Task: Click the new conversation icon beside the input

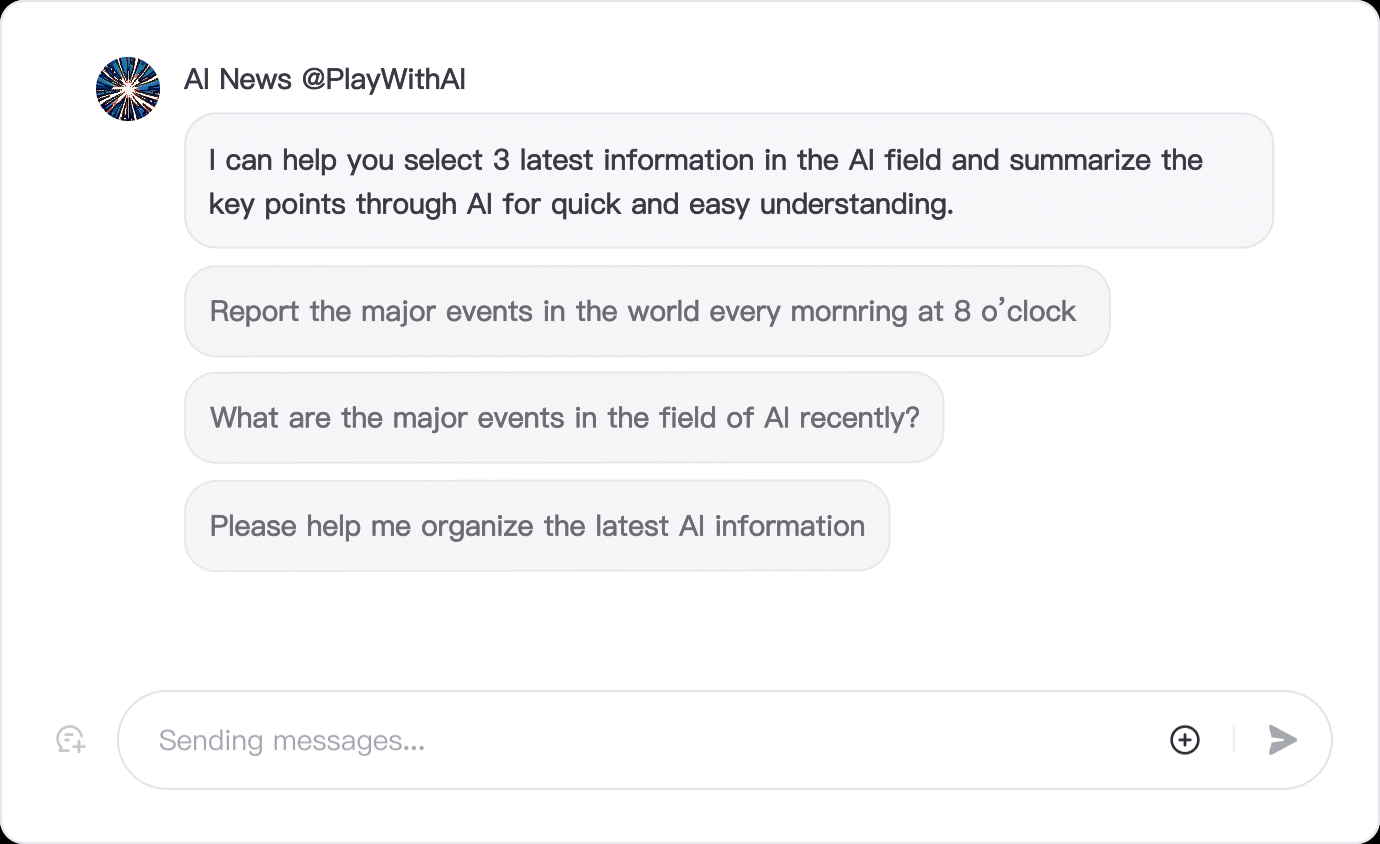Action: 70,740
